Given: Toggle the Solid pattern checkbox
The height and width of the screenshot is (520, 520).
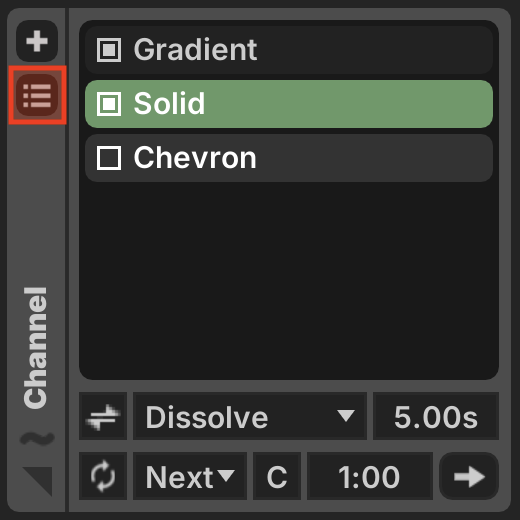Looking at the screenshot, I should click(109, 104).
